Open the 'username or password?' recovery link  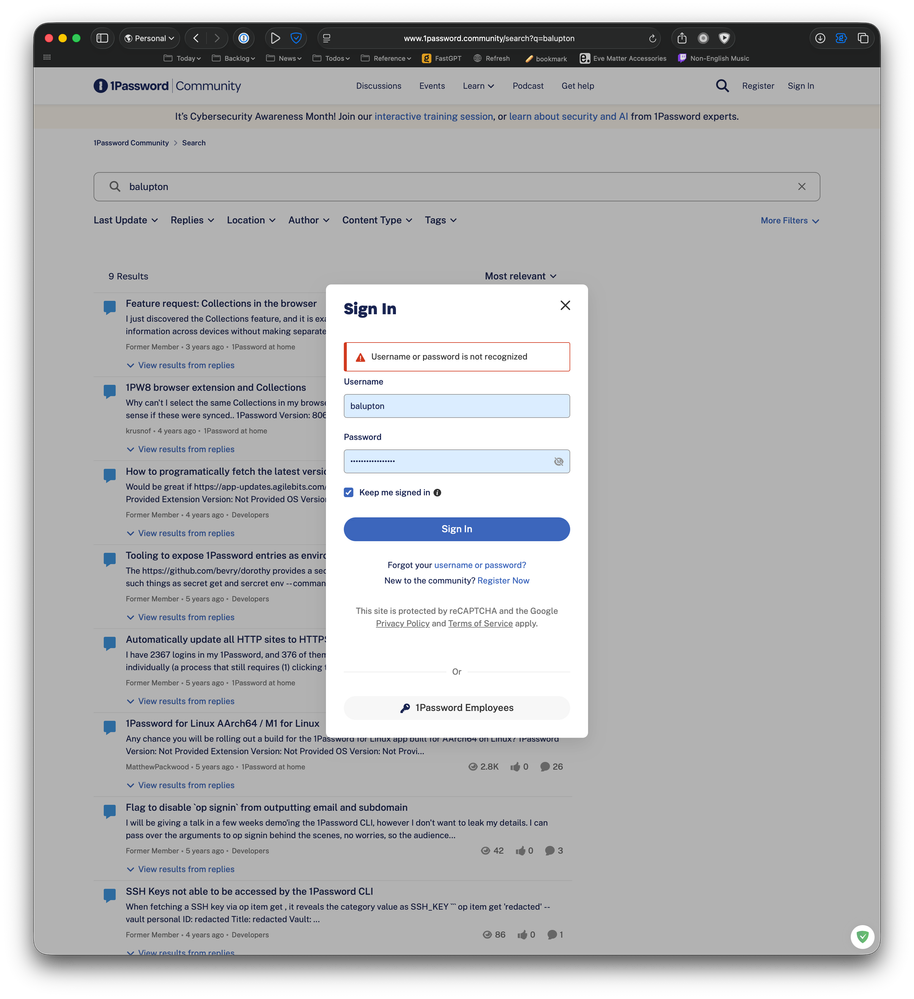[x=480, y=565]
